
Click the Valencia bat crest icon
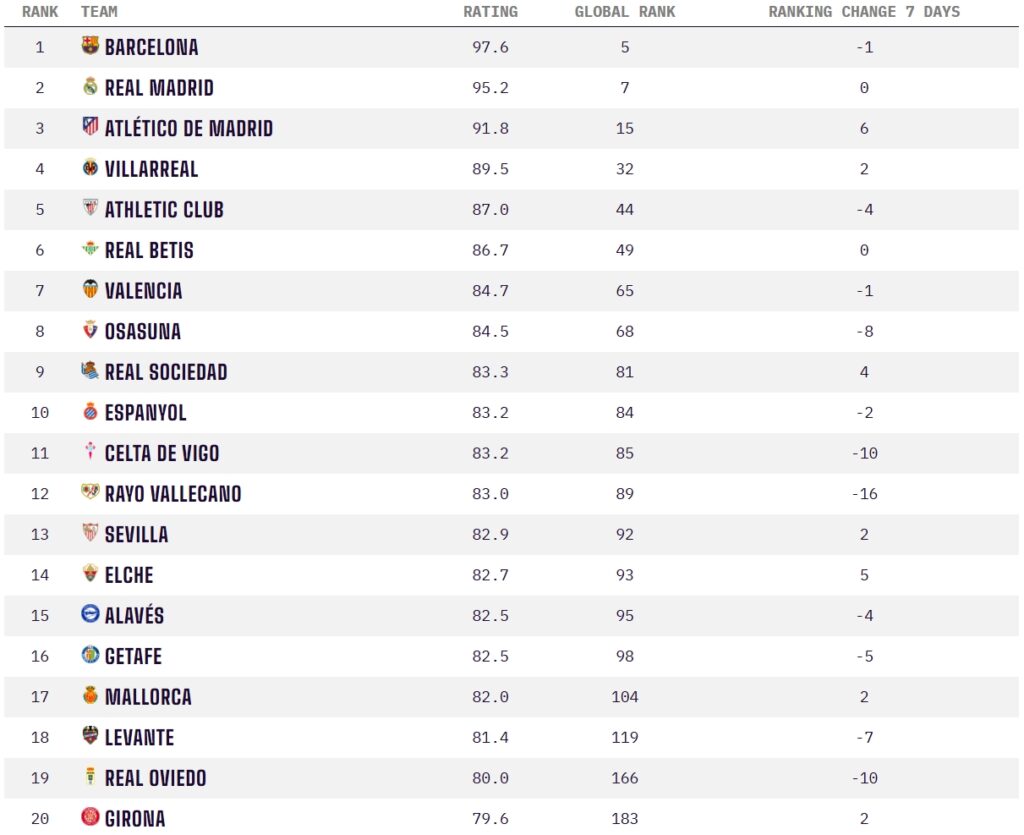coord(90,290)
